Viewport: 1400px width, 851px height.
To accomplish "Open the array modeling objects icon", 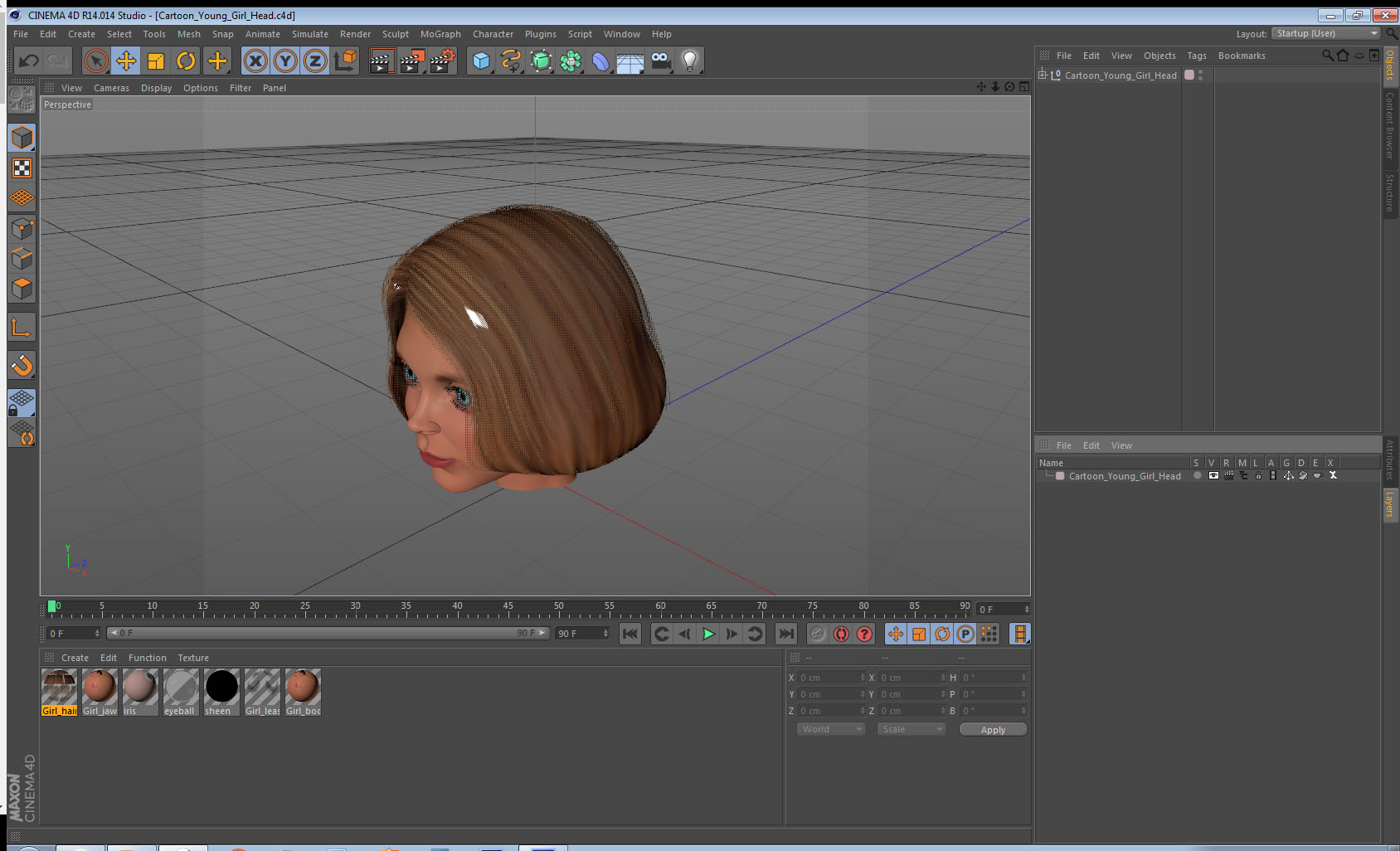I will pyautogui.click(x=571, y=61).
